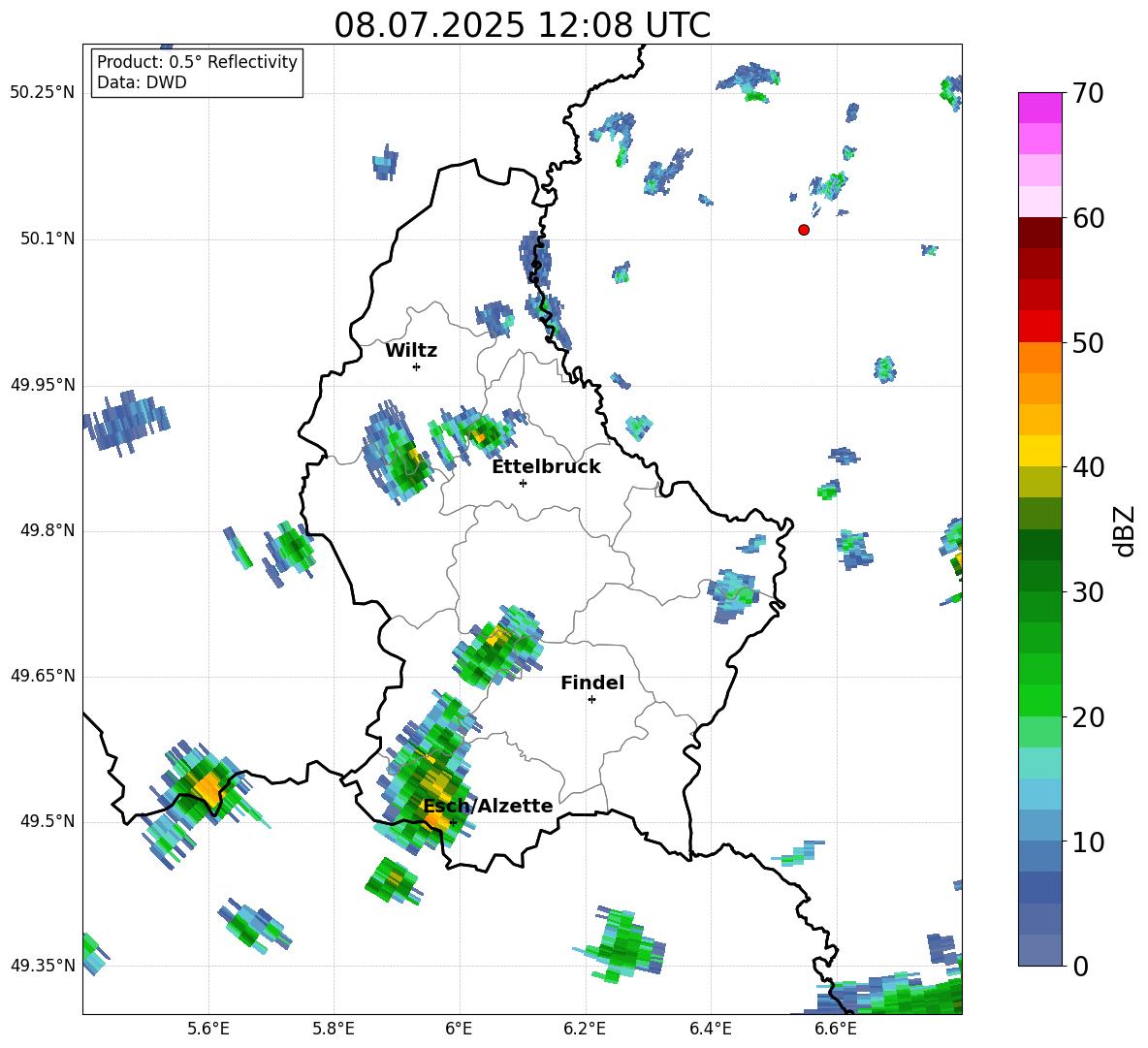Select the Findel city label

(592, 683)
